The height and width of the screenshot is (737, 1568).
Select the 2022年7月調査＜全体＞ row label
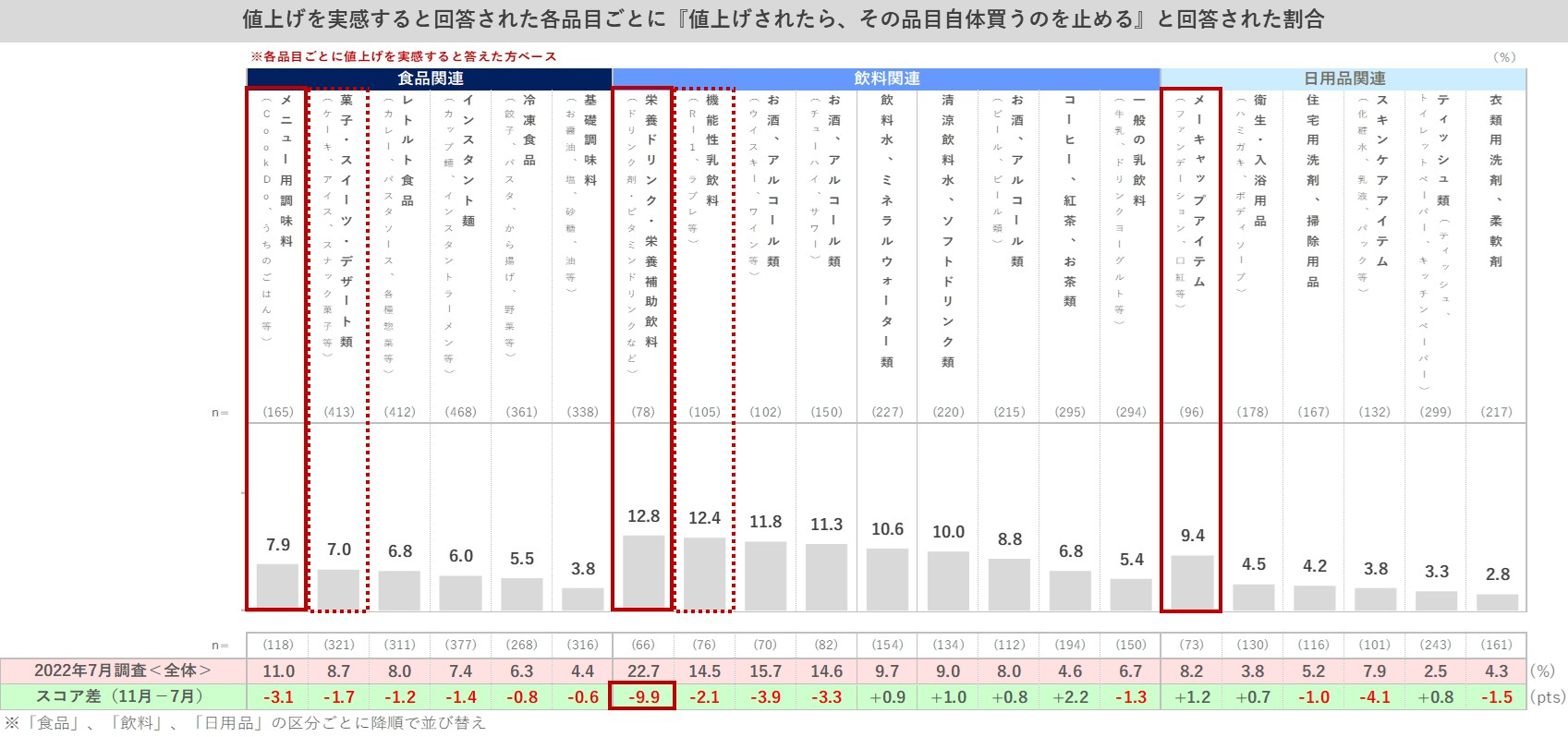(x=123, y=671)
